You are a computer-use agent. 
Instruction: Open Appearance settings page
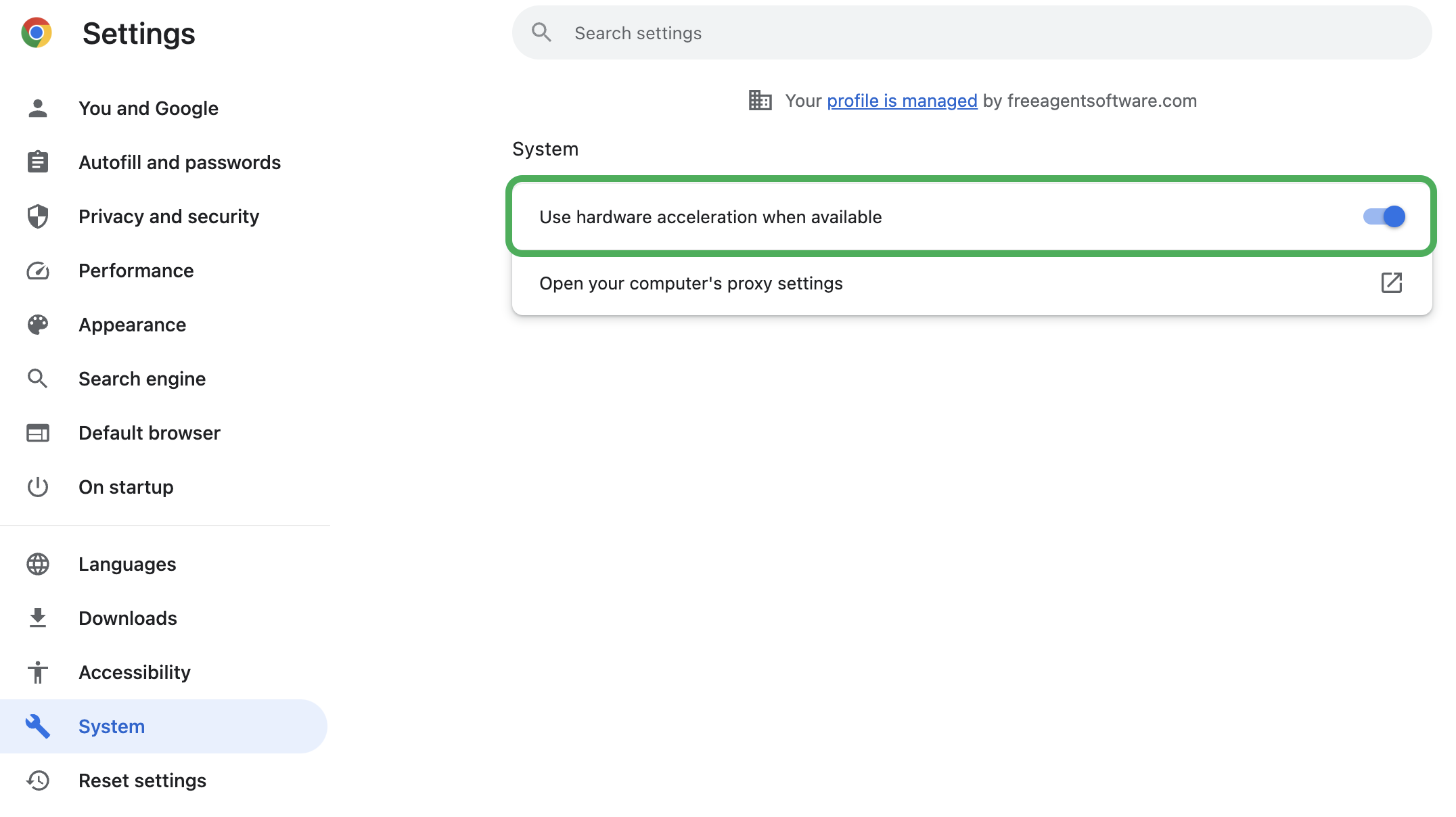(x=164, y=325)
